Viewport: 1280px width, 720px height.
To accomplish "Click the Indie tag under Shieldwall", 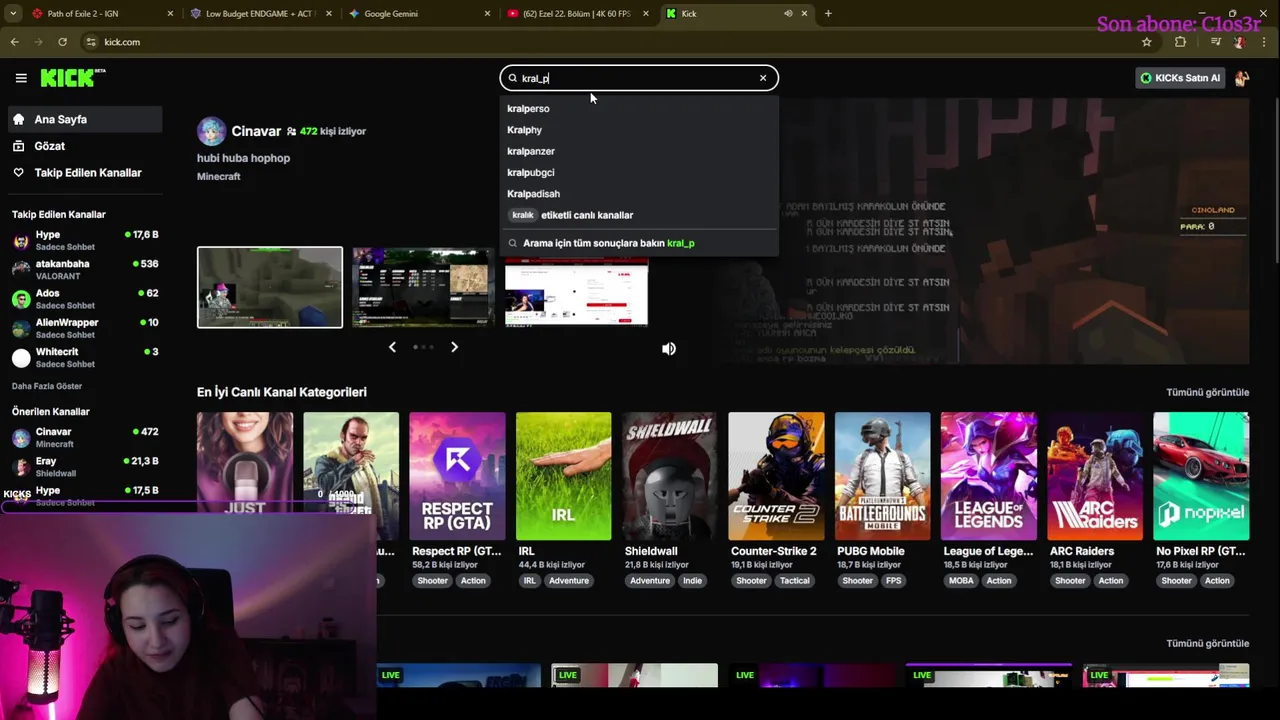I will click(692, 581).
